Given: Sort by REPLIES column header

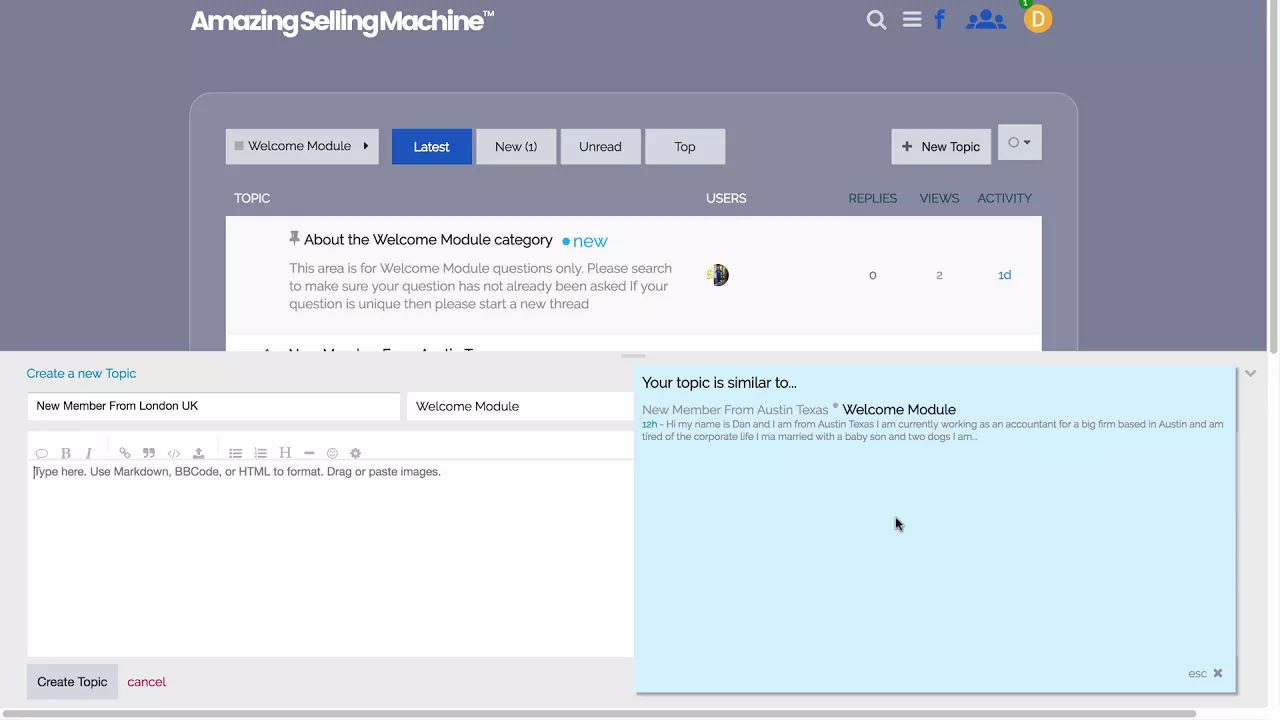Looking at the screenshot, I should pos(873,198).
